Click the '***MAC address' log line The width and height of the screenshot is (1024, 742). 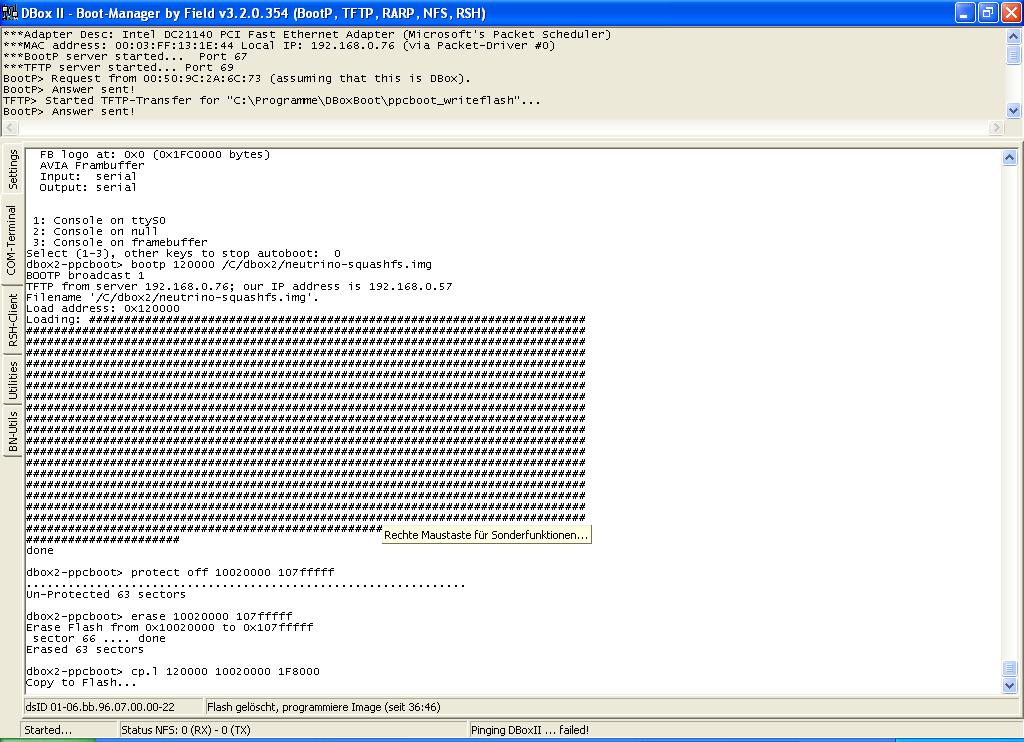(x=279, y=45)
